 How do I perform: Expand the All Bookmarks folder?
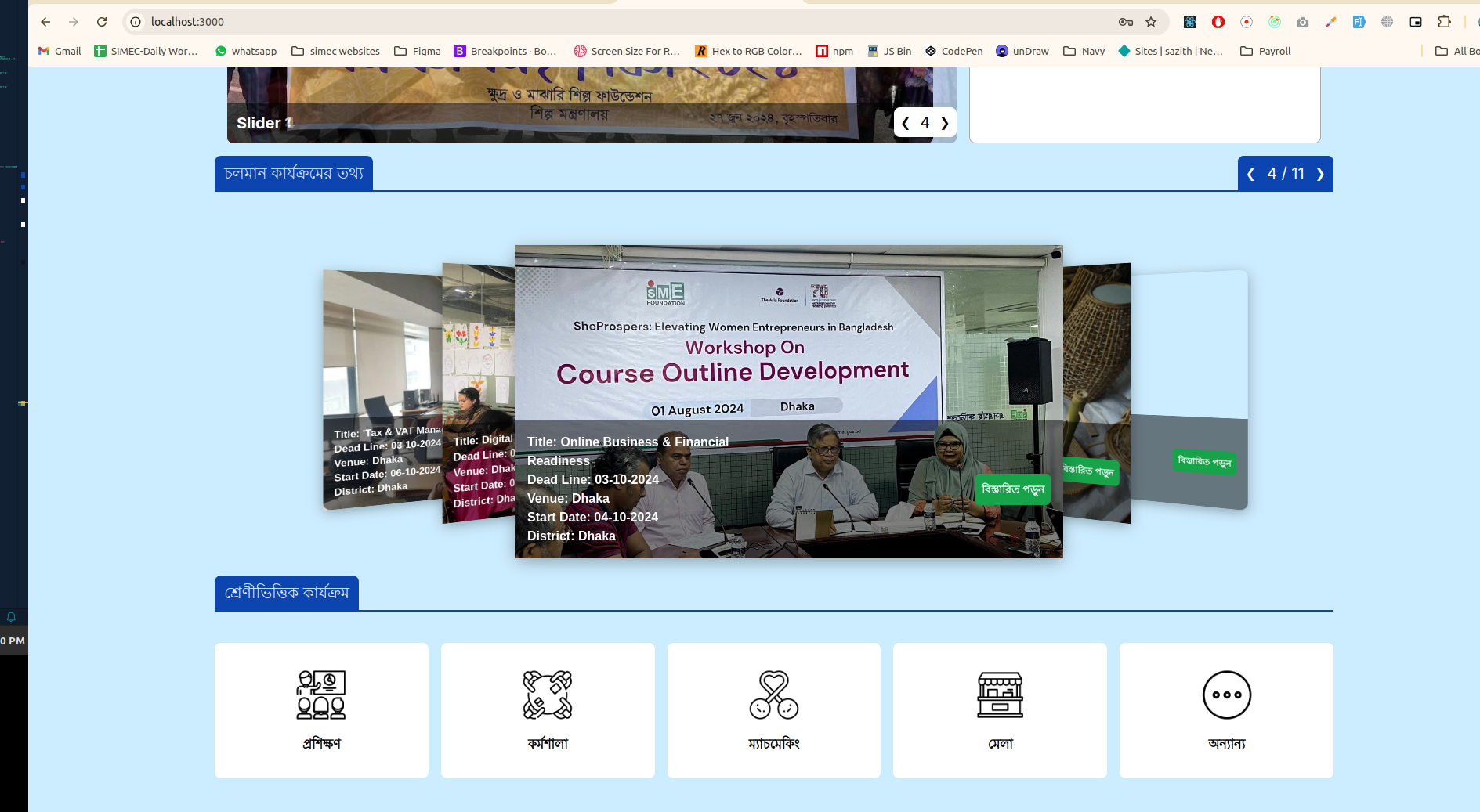point(1457,51)
